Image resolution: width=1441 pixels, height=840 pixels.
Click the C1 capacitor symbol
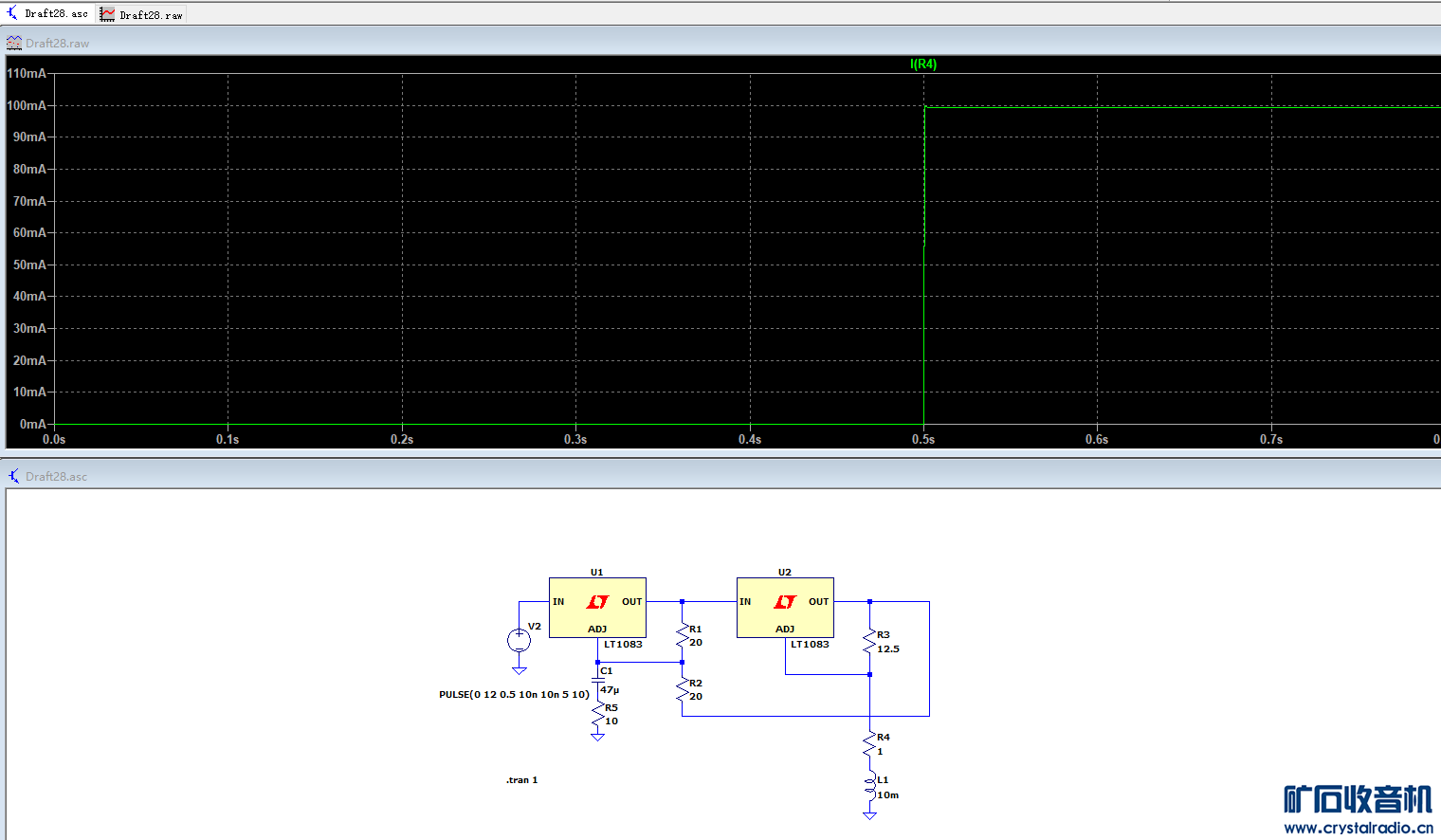pyautogui.click(x=597, y=679)
